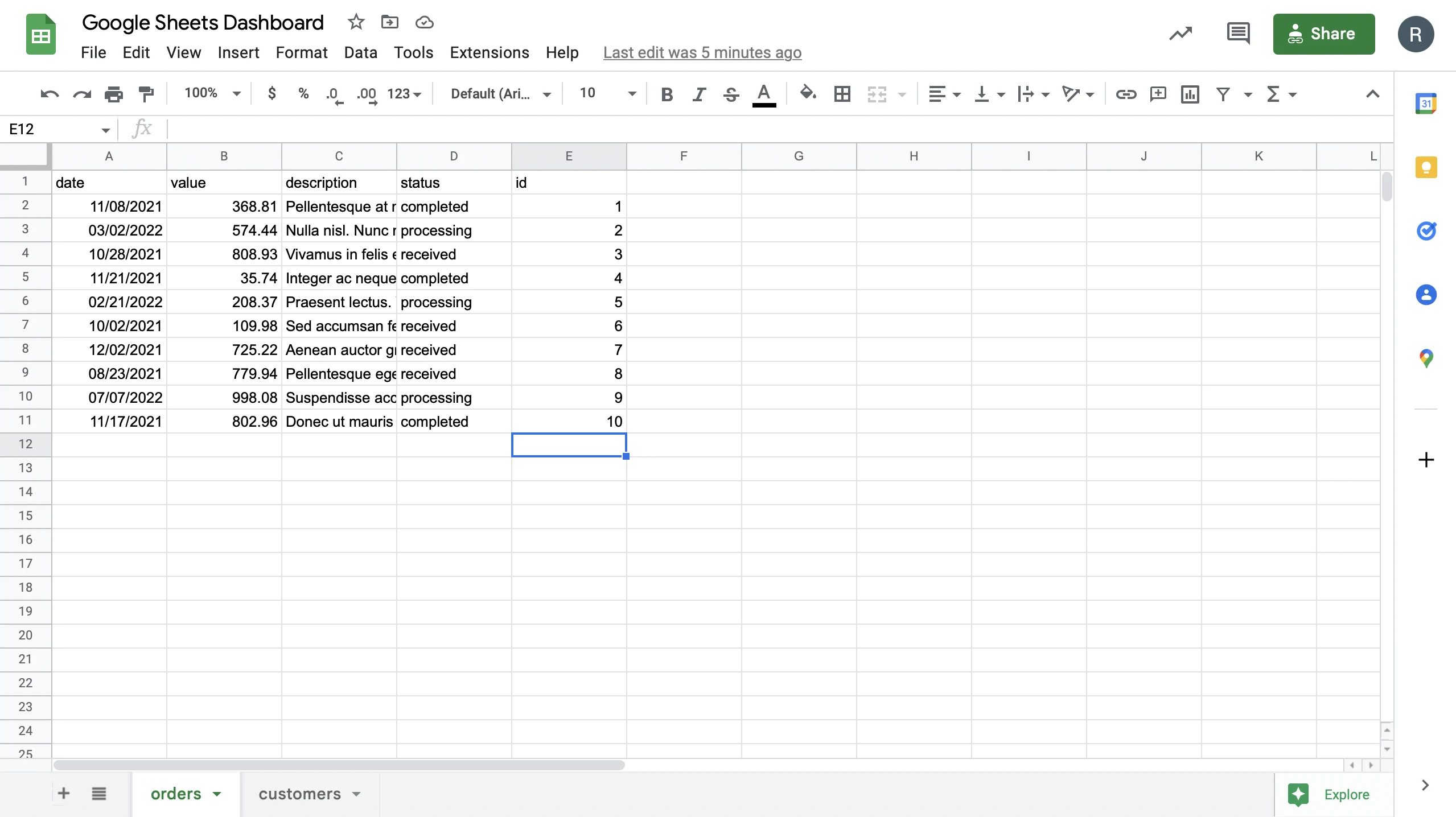
Task: Click the E12 name box field
Action: pos(59,129)
